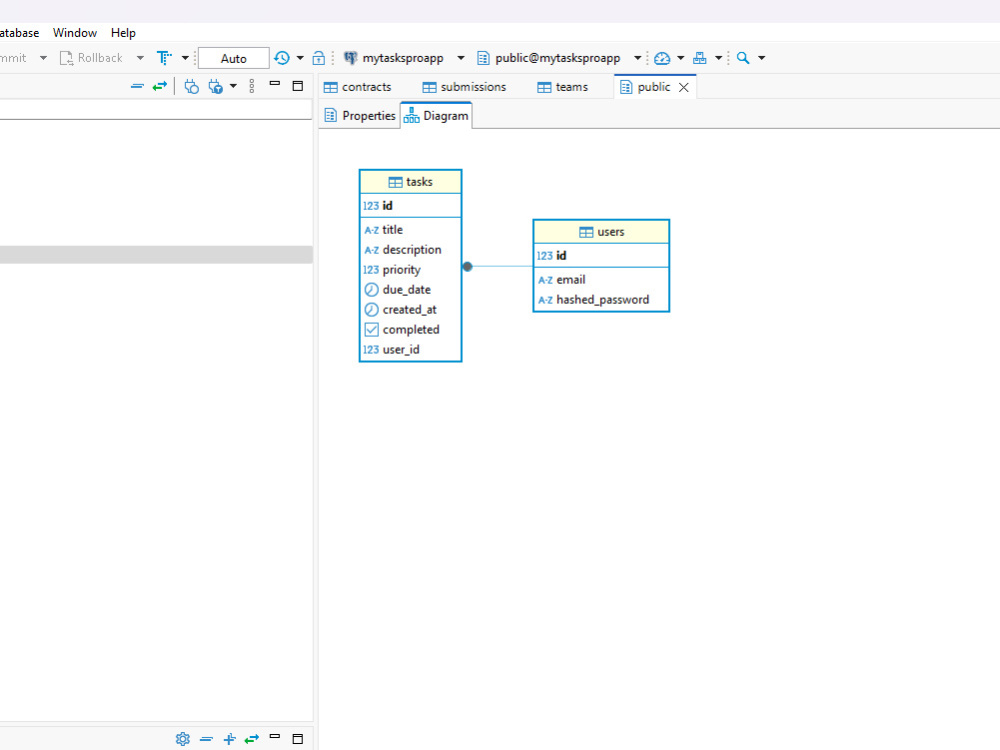Open the Rollback dropdown arrow
This screenshot has width=1000, height=750.
[x=140, y=58]
